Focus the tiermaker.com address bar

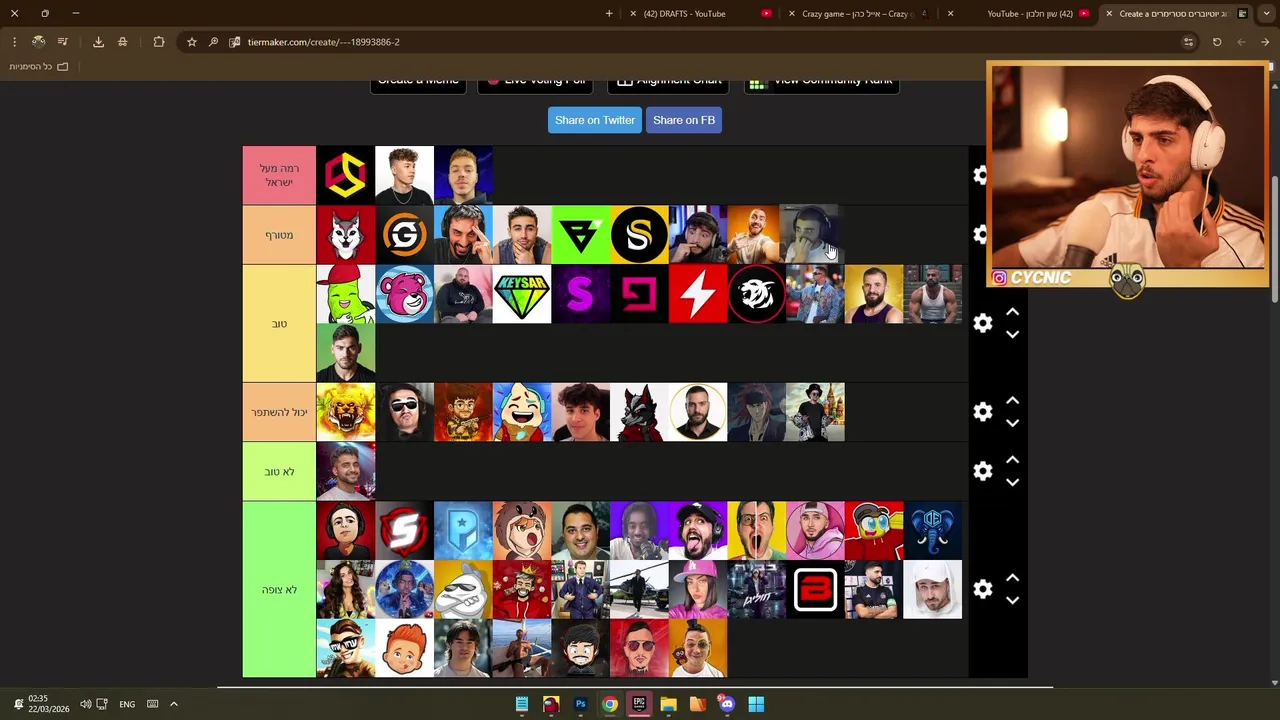click(690, 42)
